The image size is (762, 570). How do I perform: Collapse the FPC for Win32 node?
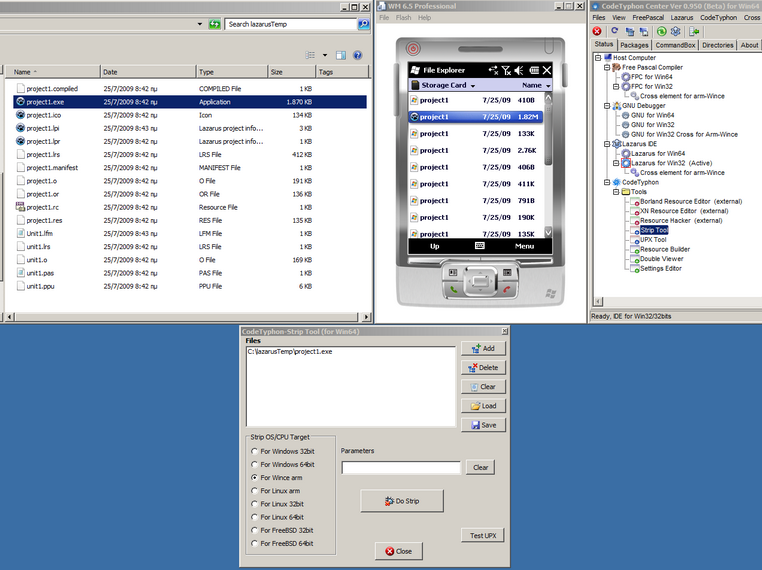coord(616,86)
